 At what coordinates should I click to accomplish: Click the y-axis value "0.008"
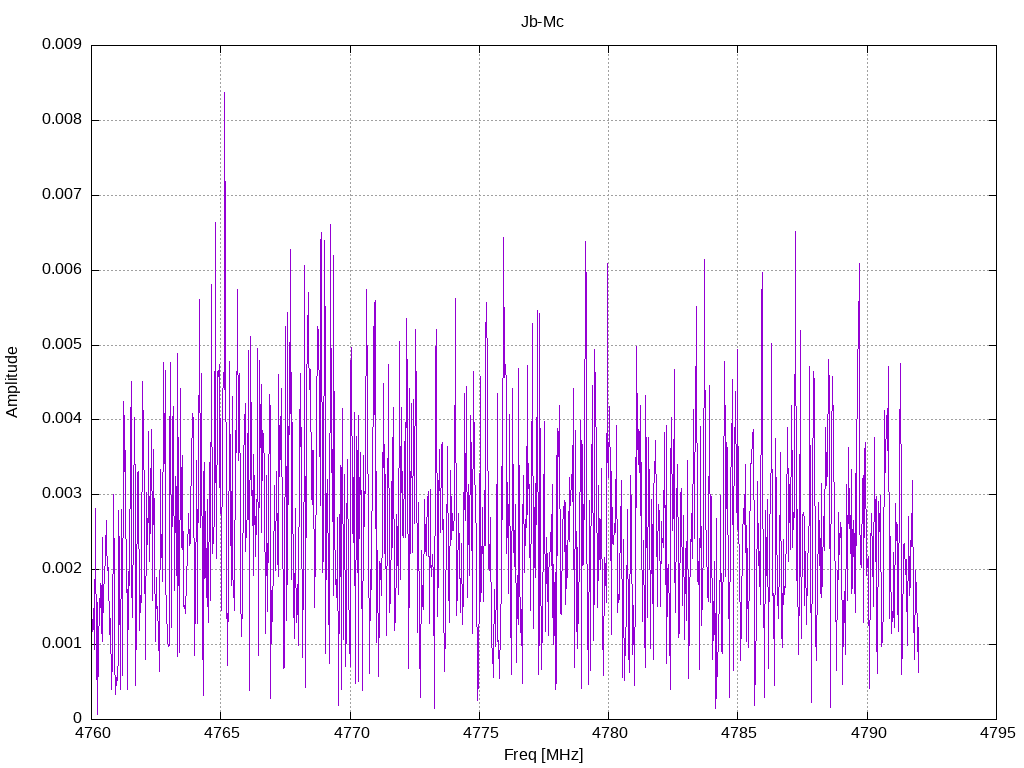pos(62,119)
